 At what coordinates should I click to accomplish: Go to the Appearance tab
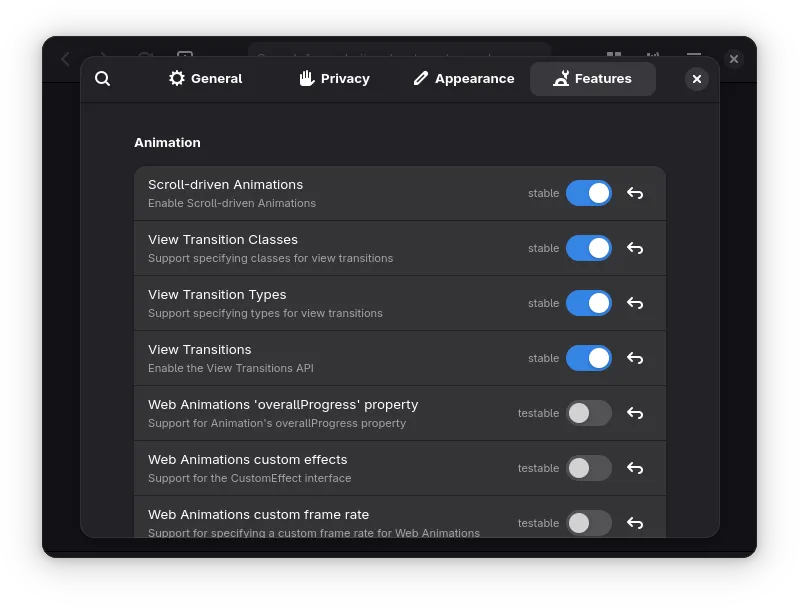[463, 79]
